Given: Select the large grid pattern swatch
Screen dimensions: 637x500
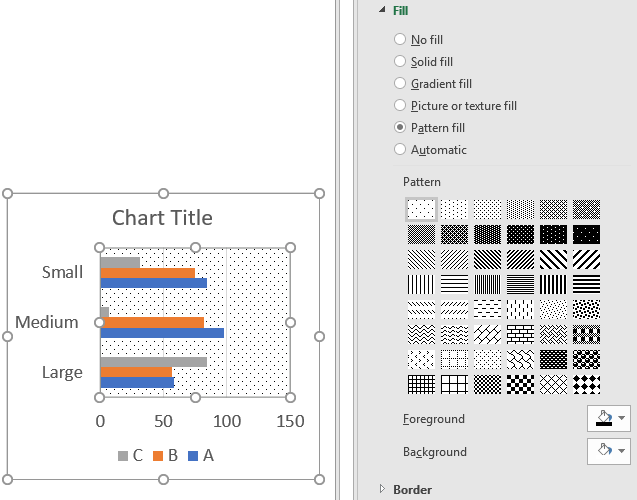Looking at the screenshot, I should (454, 384).
